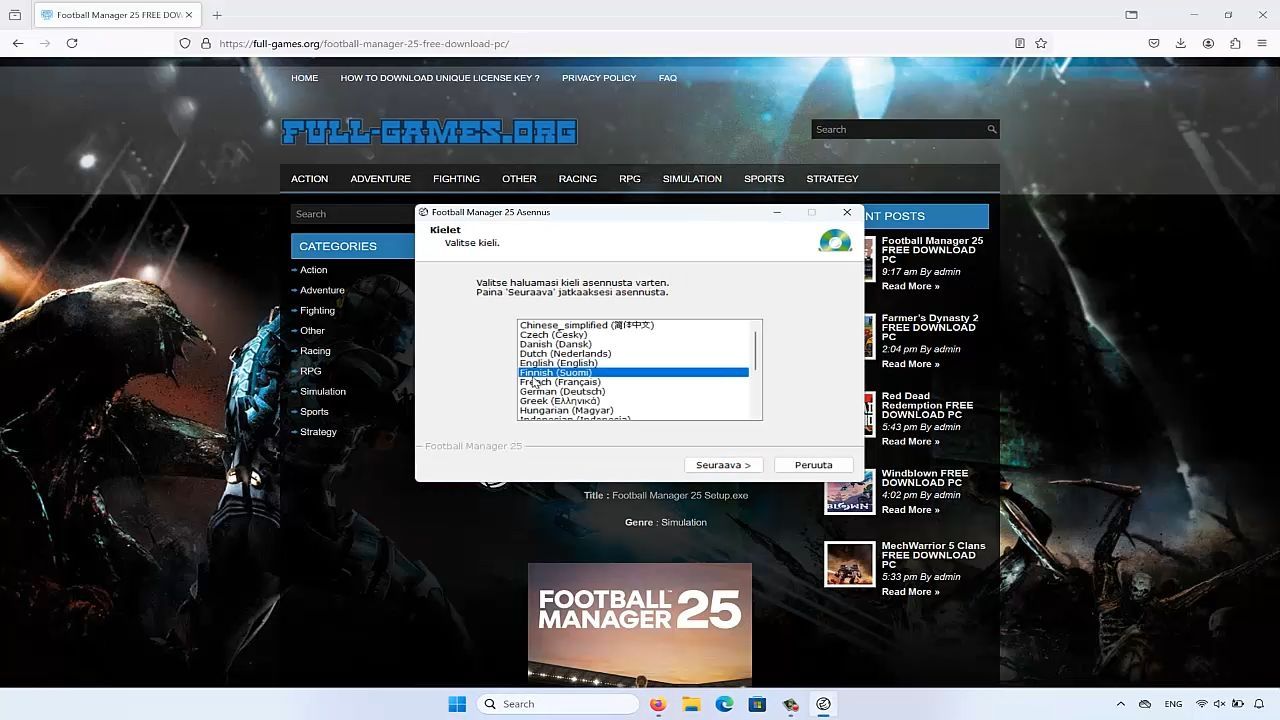Click the Peruuta button in the installer
Viewport: 1280px width, 720px height.
point(813,465)
